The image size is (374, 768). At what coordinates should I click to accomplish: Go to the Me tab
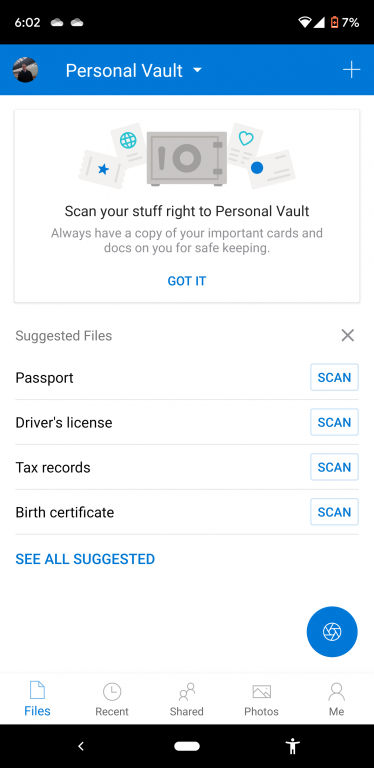pyautogui.click(x=336, y=699)
